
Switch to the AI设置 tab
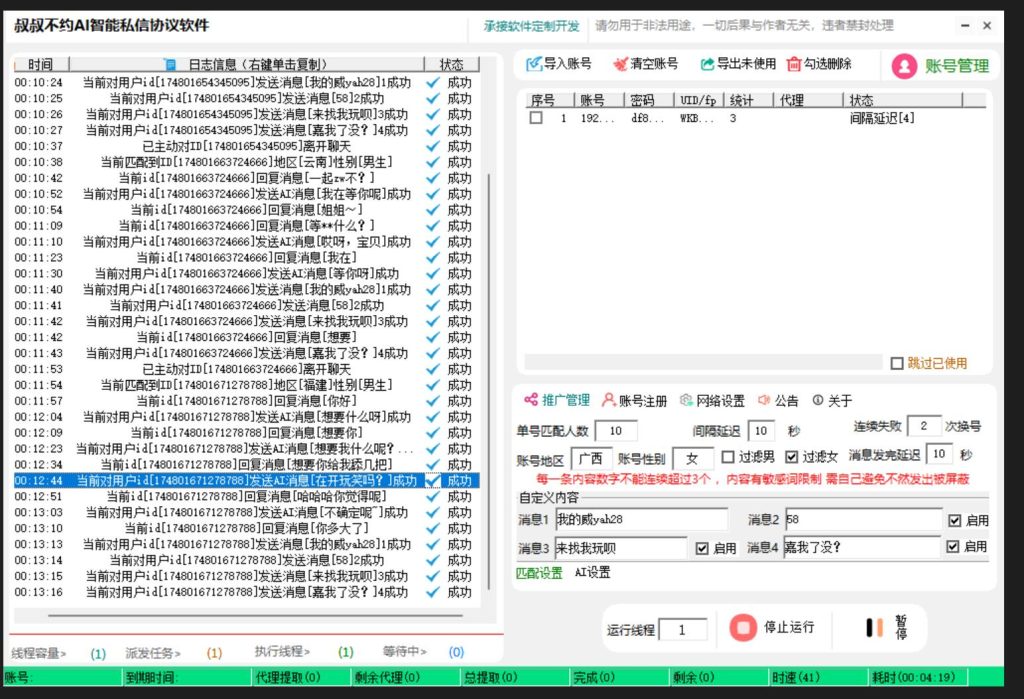[x=592, y=573]
